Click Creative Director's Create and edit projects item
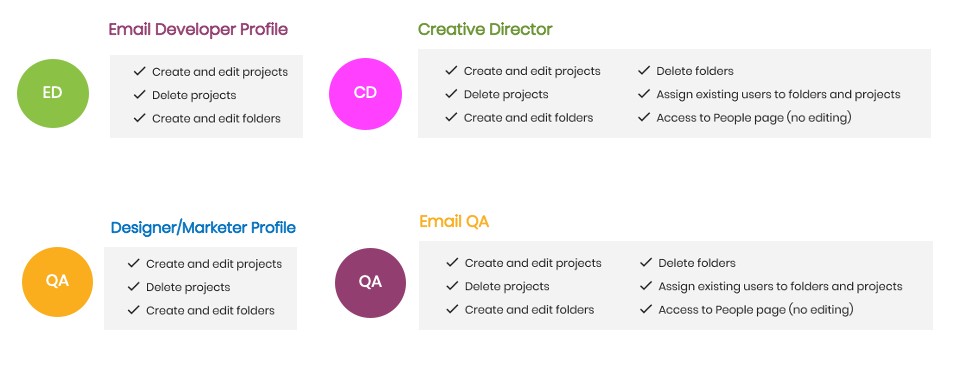 (x=532, y=71)
